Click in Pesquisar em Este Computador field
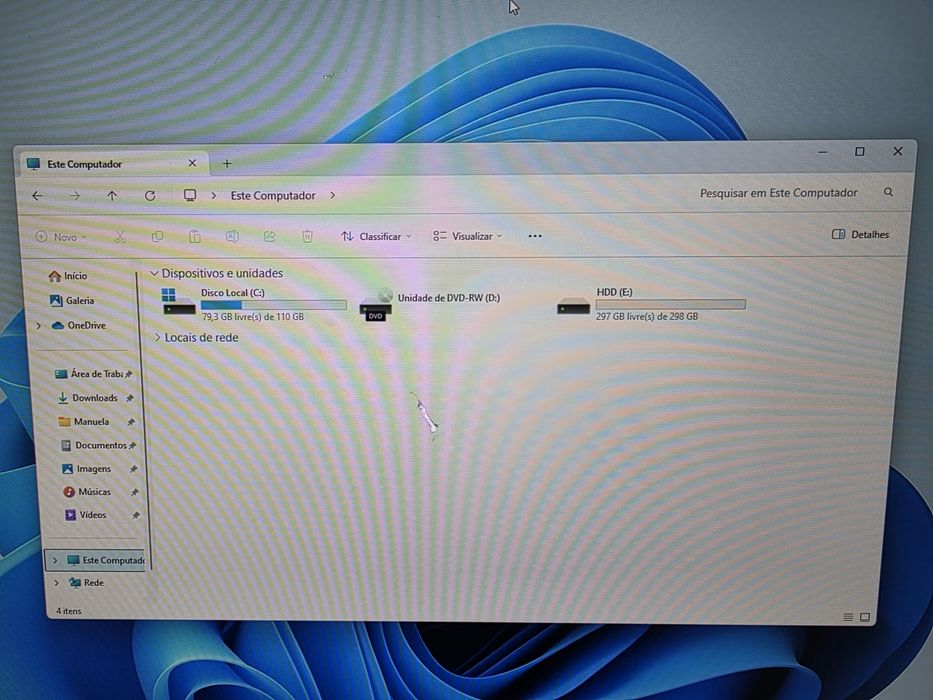Viewport: 933px width, 700px height. point(778,193)
